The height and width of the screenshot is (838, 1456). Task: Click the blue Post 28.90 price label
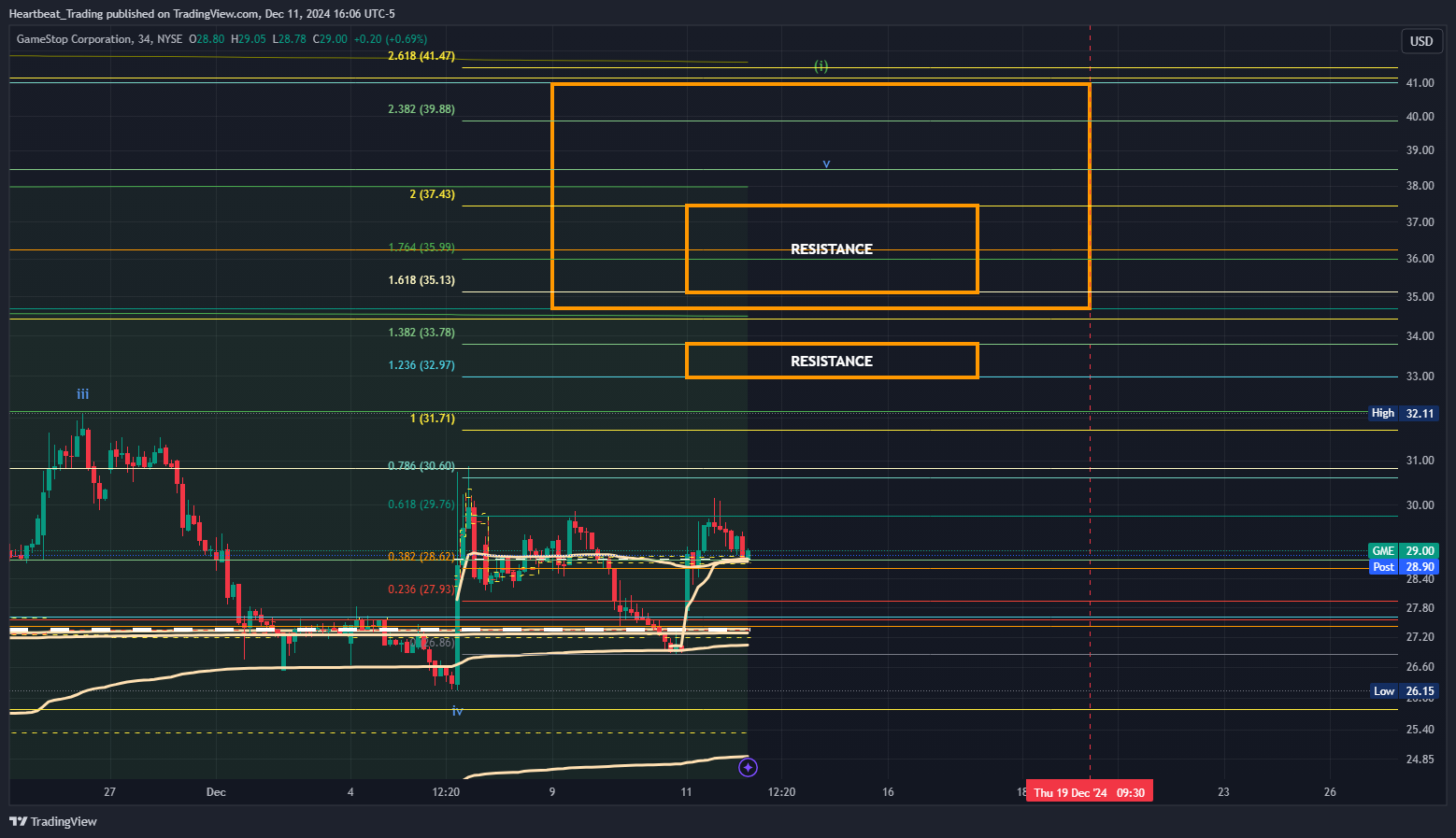click(1402, 567)
